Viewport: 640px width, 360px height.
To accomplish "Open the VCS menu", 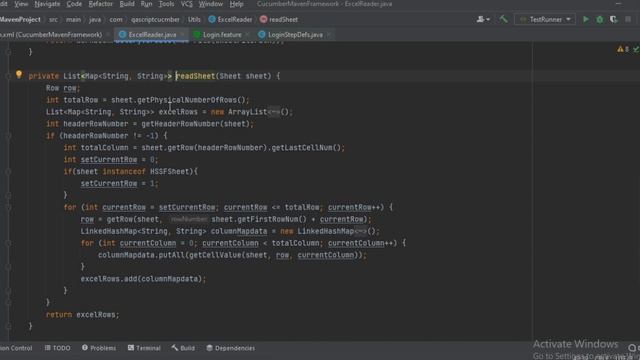I will (187, 4).
